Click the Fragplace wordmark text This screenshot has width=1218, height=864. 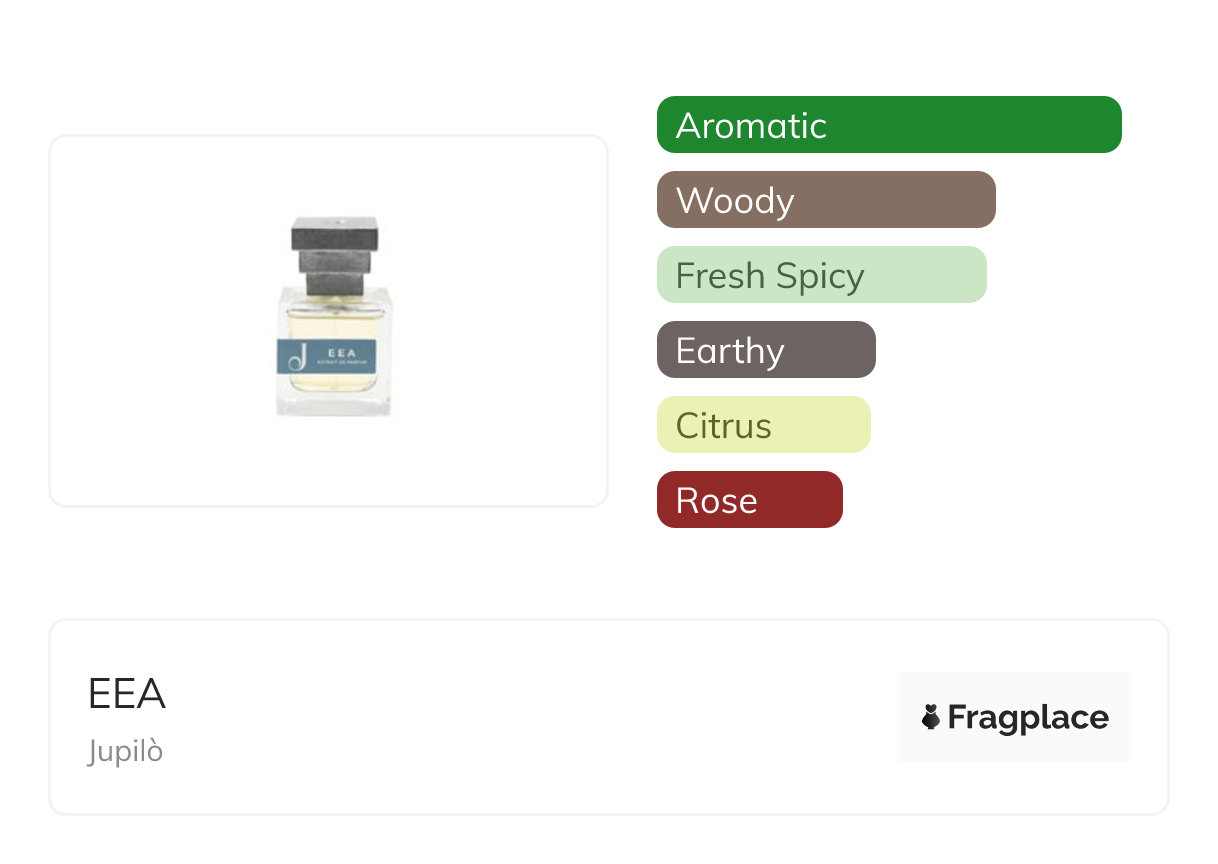[1027, 717]
